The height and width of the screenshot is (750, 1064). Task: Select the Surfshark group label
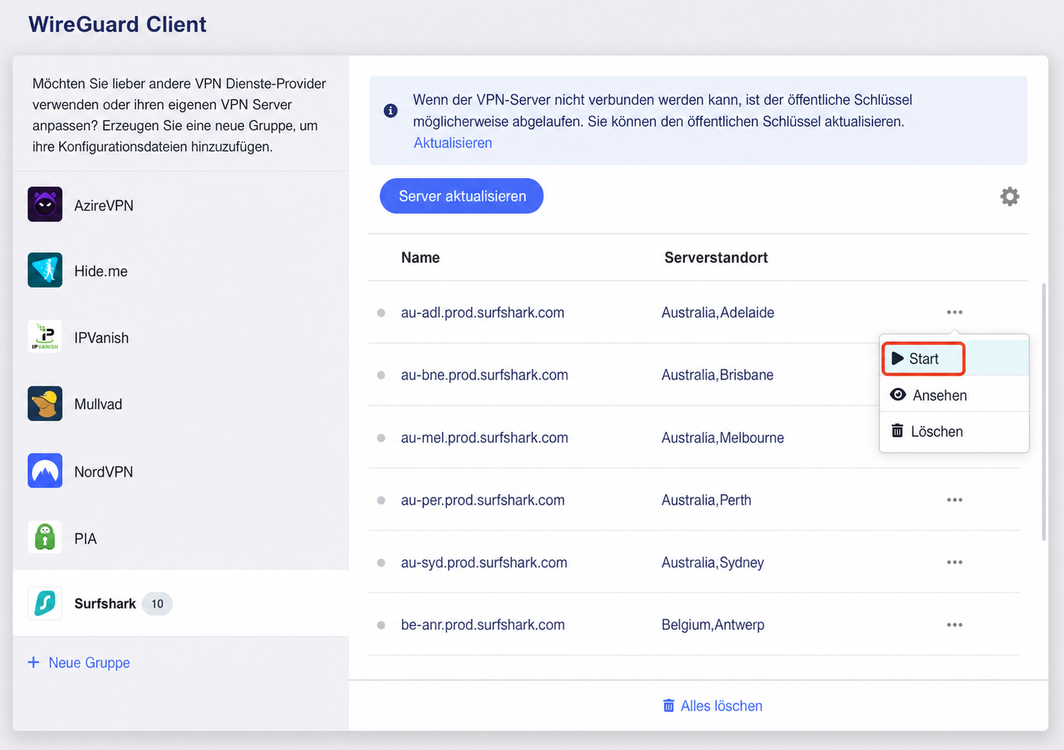104,603
